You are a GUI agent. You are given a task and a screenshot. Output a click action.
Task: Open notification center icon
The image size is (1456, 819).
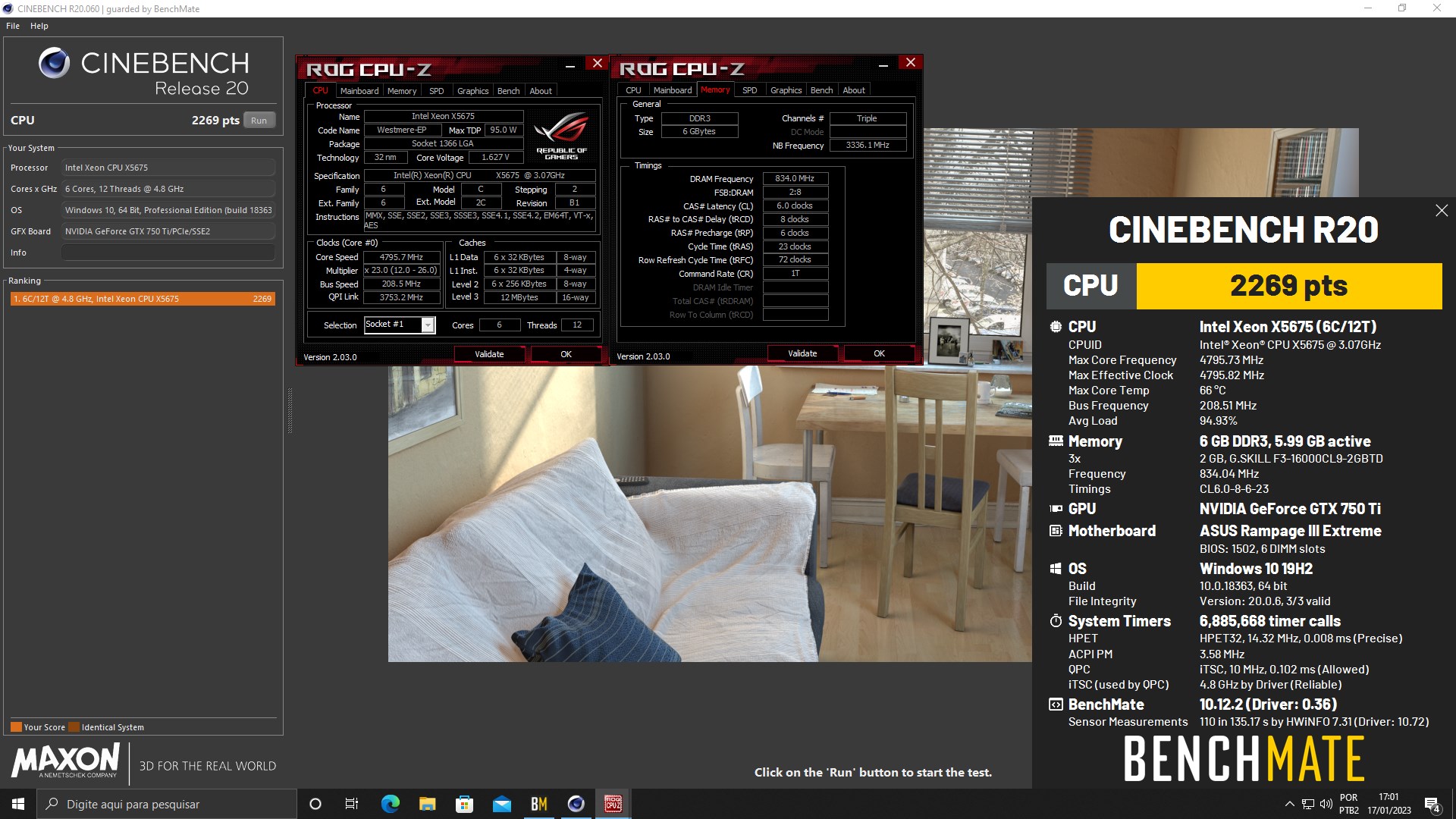click(x=1432, y=804)
